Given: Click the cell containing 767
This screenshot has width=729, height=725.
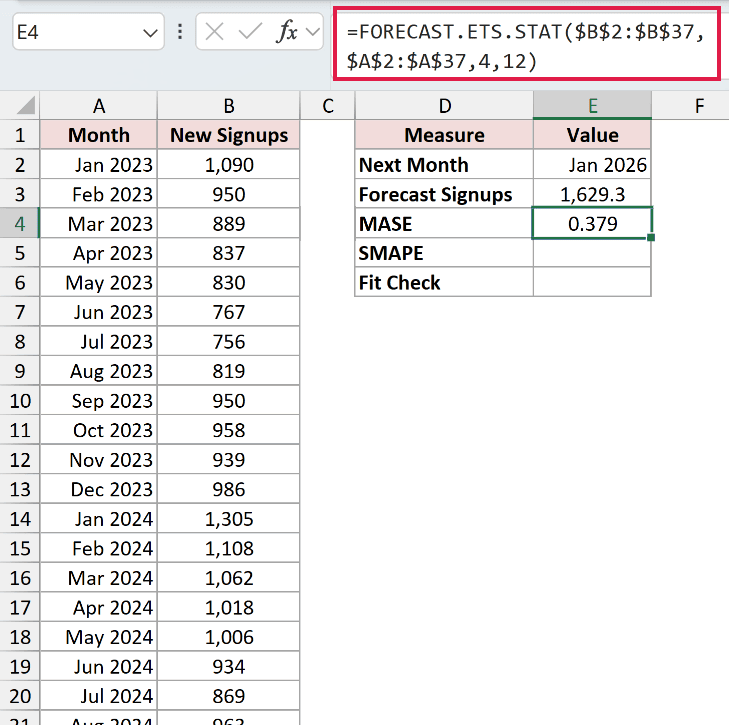Looking at the screenshot, I should click(x=229, y=312).
